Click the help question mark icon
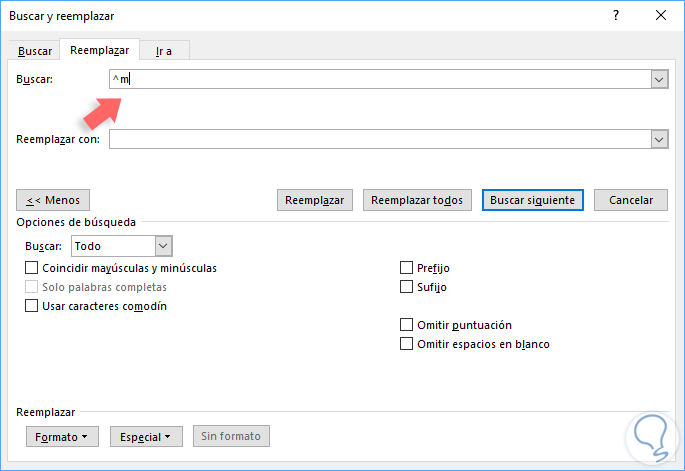685x471 pixels. coord(615,15)
